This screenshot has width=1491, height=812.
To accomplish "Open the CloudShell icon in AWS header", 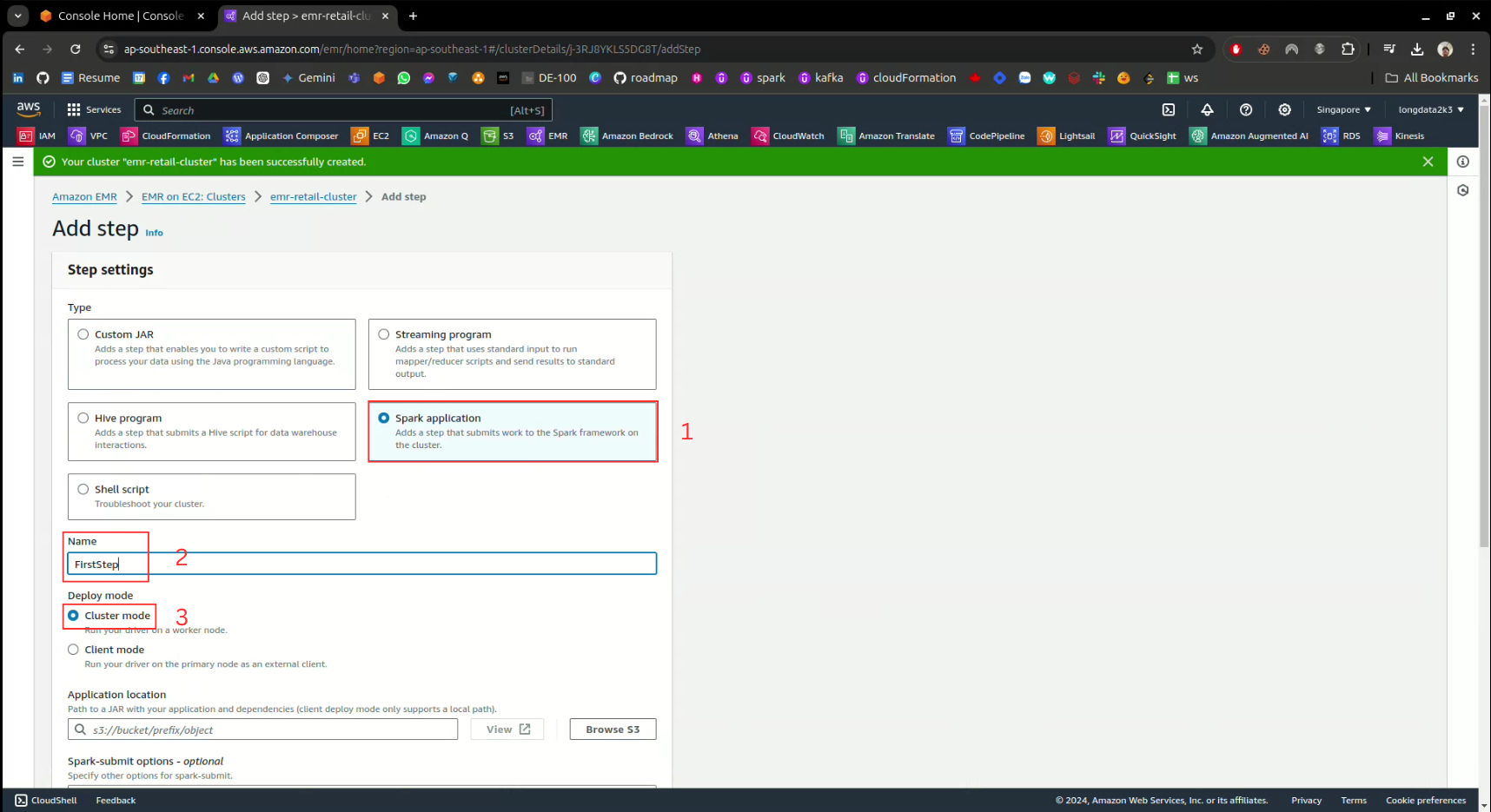I will [x=1169, y=109].
